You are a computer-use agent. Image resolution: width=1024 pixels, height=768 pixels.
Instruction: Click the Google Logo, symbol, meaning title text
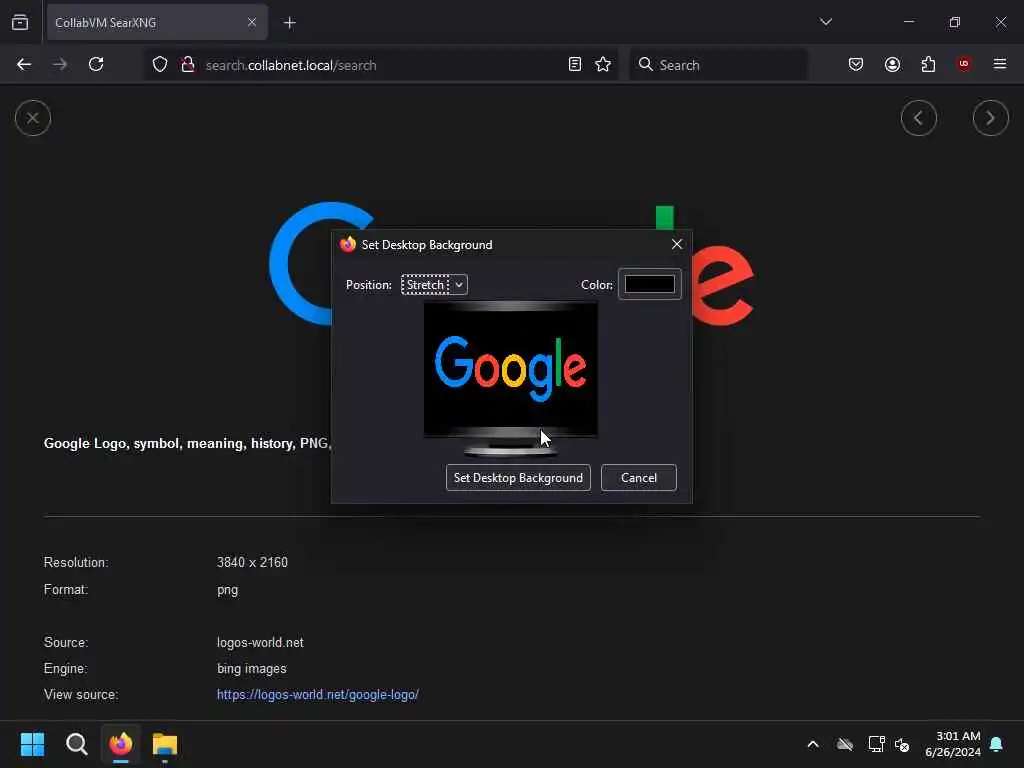[x=187, y=443]
